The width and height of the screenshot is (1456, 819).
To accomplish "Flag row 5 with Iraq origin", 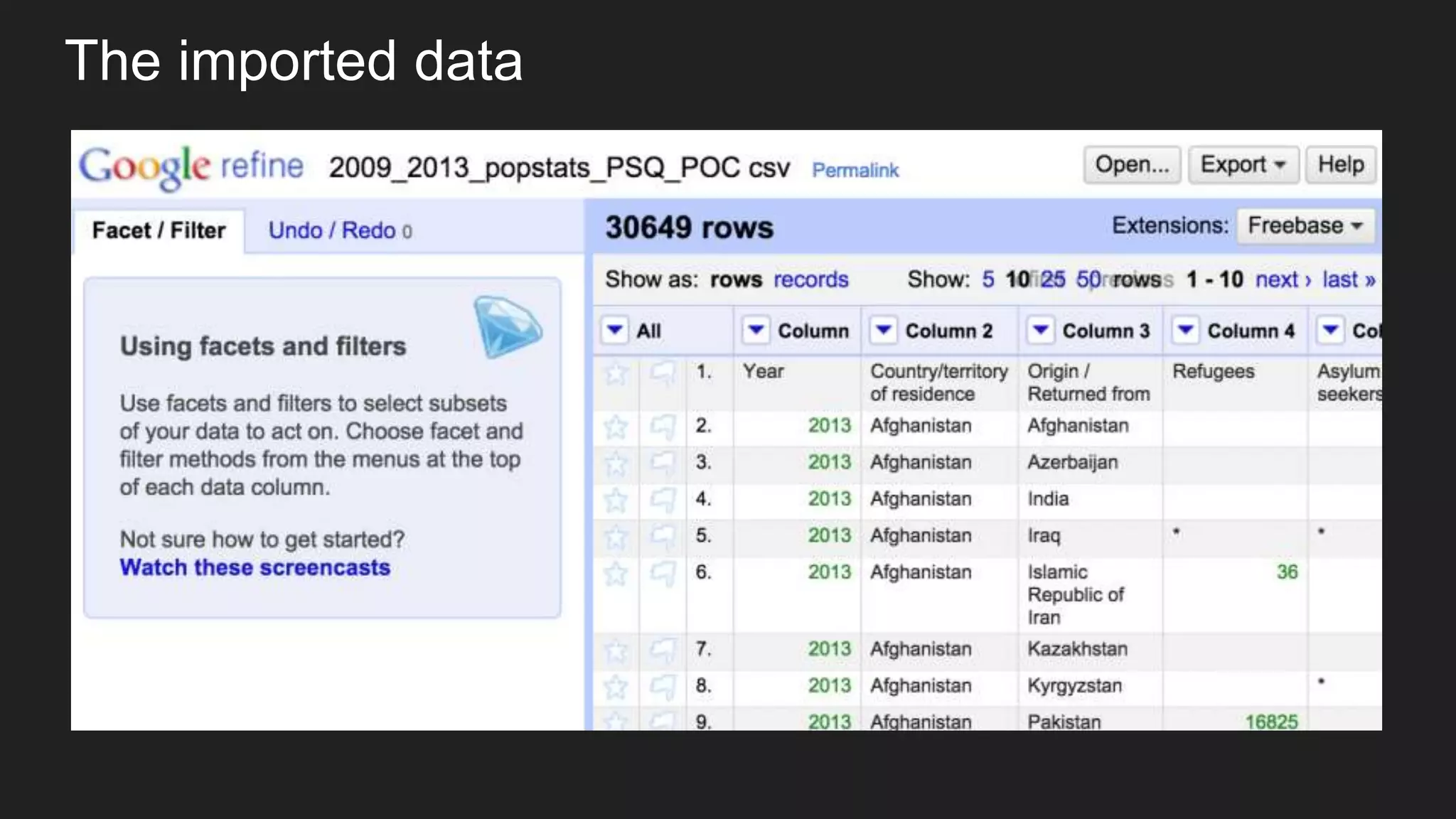I will [x=663, y=537].
